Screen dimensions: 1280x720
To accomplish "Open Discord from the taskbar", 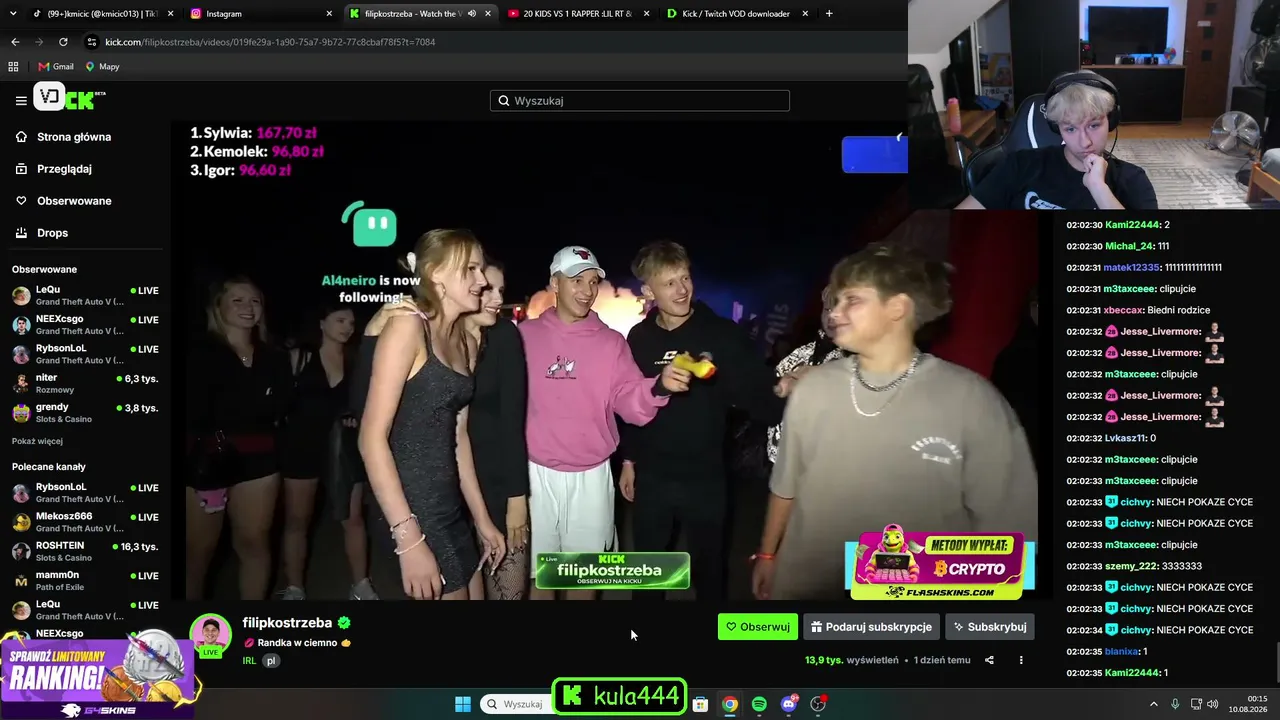I will coord(789,704).
